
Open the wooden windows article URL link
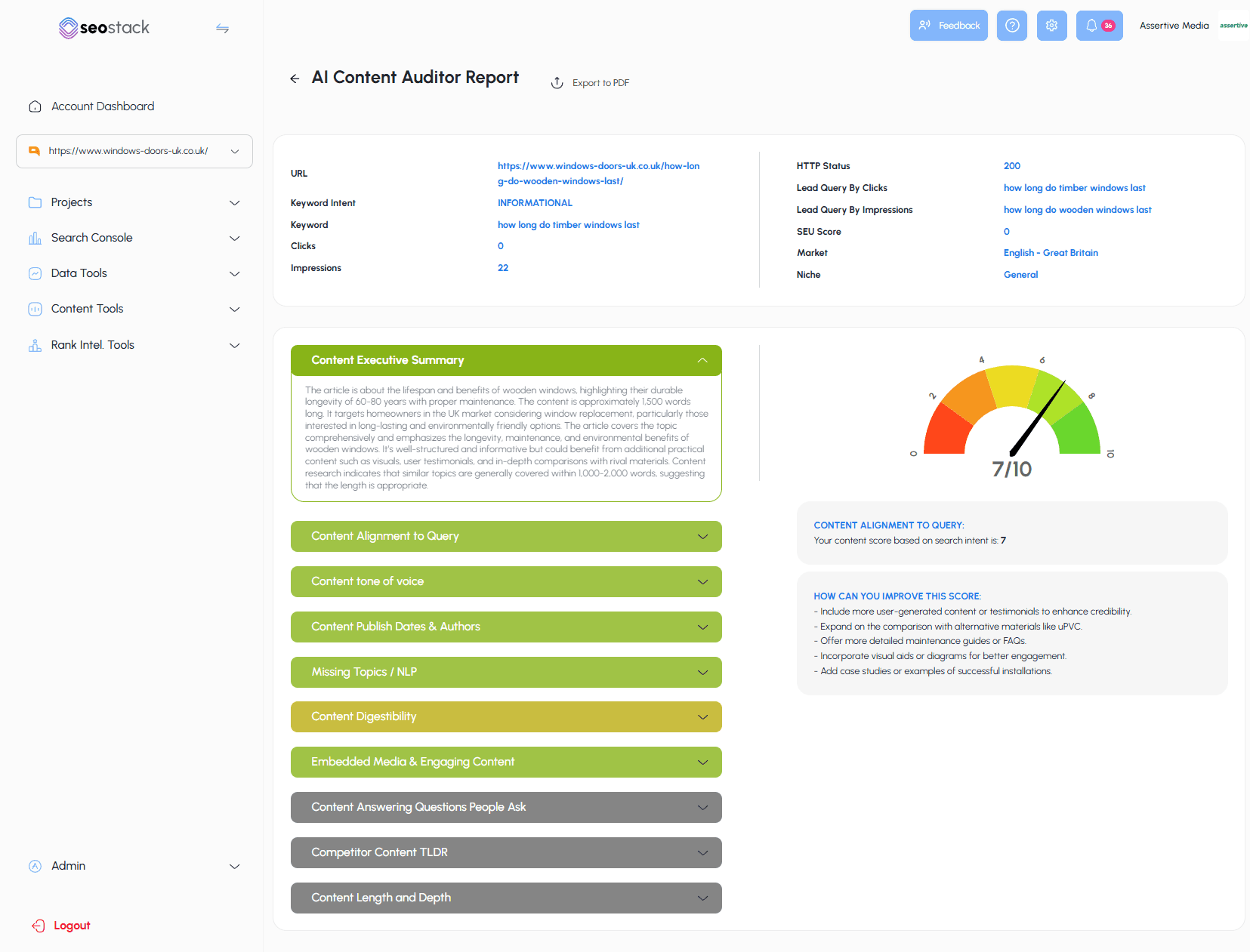click(x=597, y=174)
